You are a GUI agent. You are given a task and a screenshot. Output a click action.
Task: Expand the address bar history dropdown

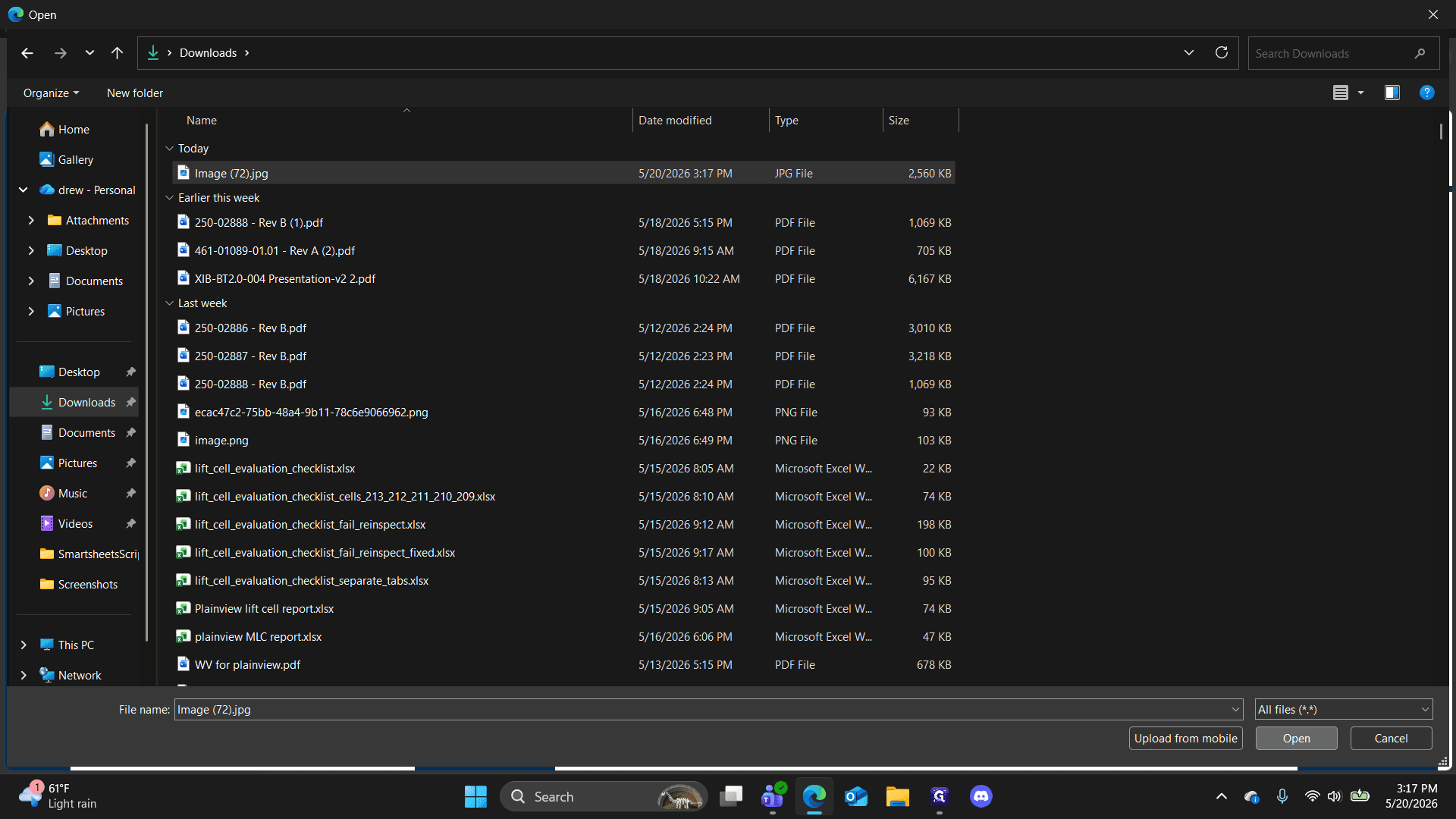[1189, 53]
